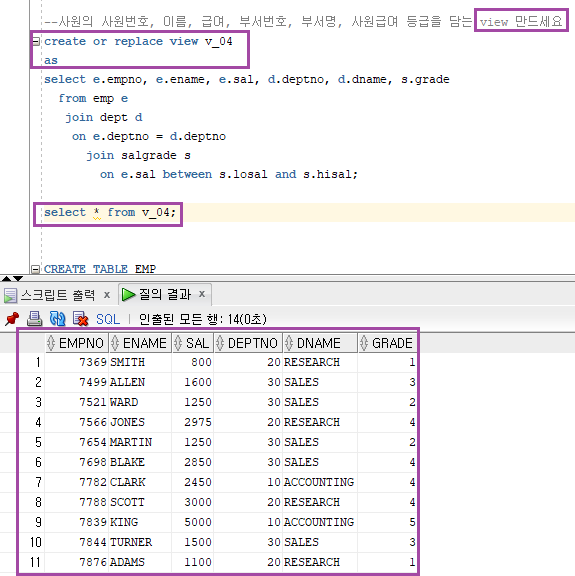
Task: Click the delete row icon with red X
Action: (x=80, y=318)
